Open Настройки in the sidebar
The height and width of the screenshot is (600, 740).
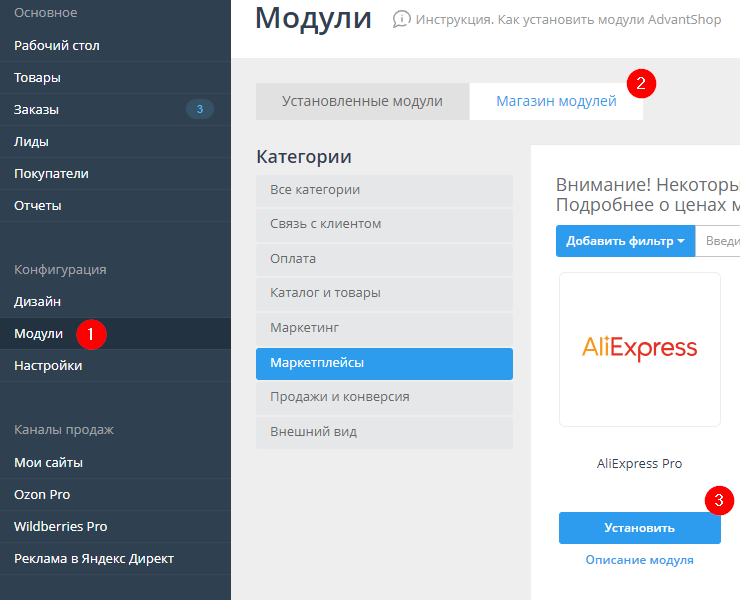pyautogui.click(x=48, y=365)
